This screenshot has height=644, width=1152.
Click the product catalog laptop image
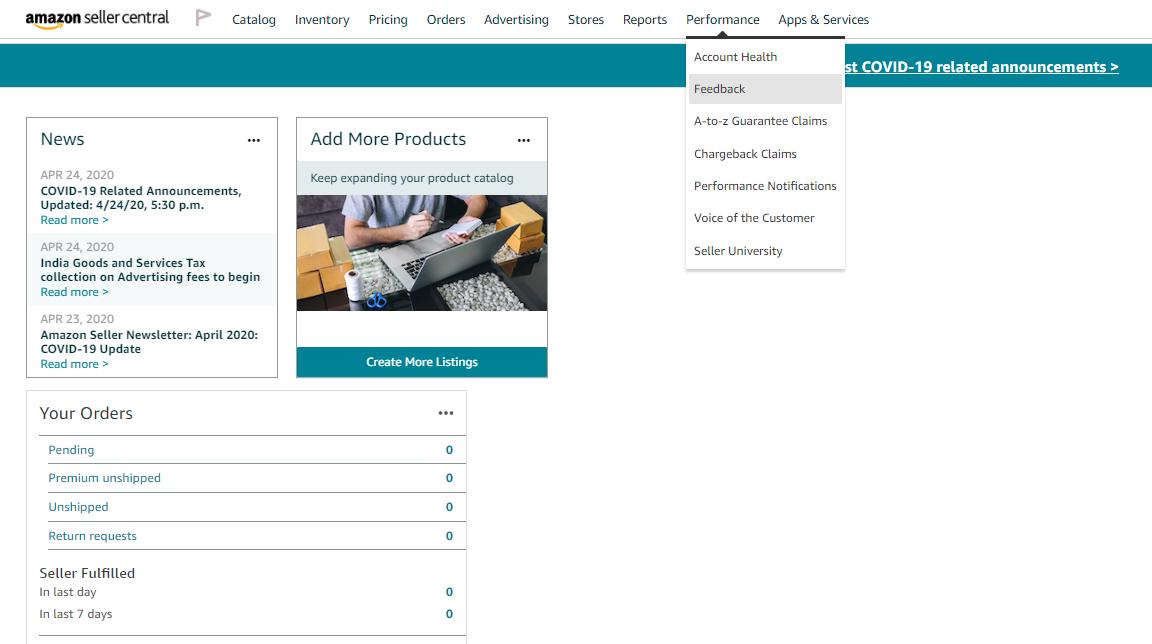(422, 253)
